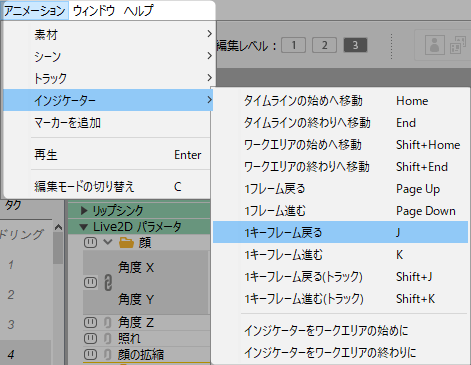The image size is (471, 365).
Task: Choose 1フレーム戻る
Action: (340, 189)
